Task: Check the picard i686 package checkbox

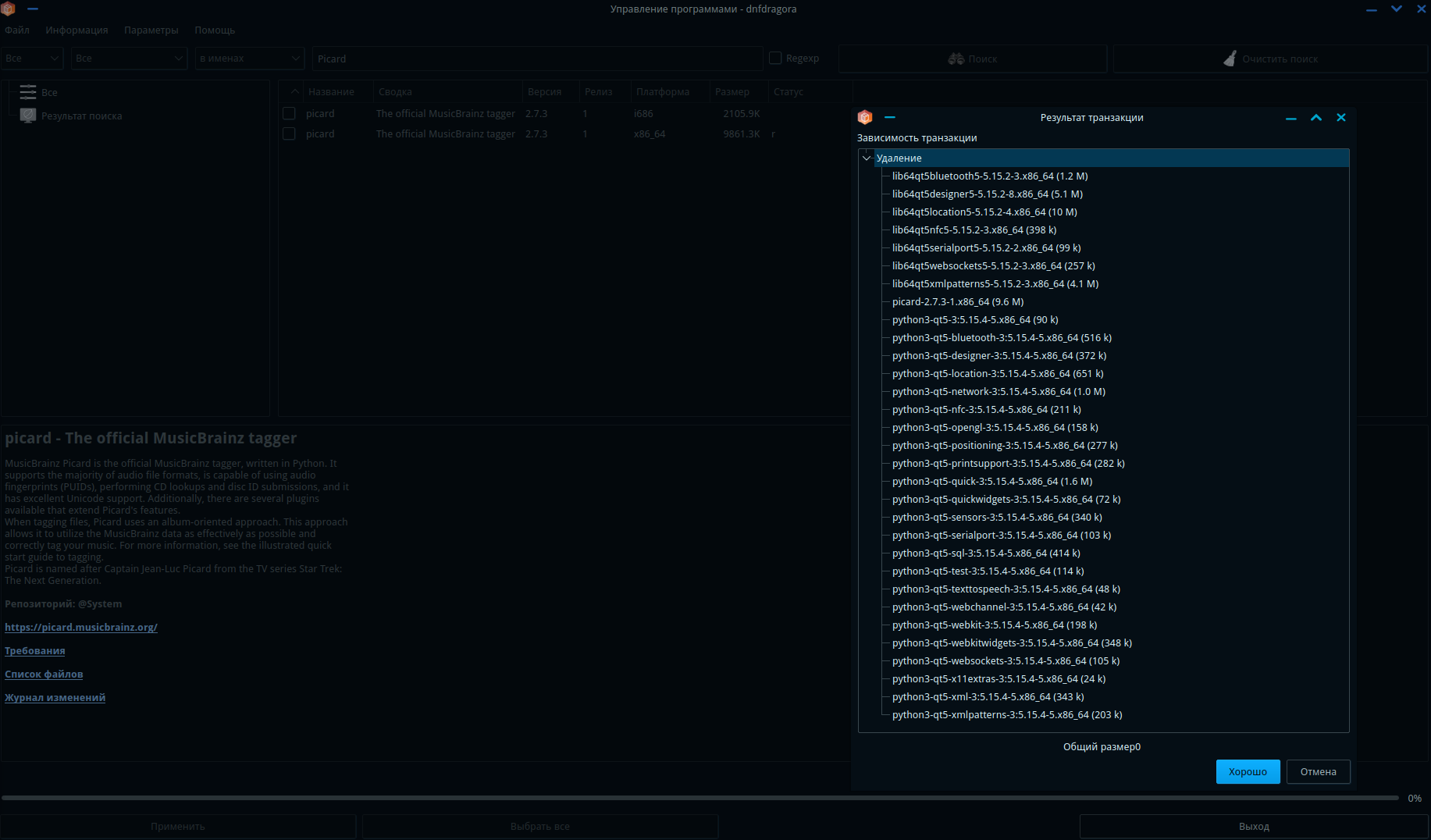Action: tap(289, 113)
